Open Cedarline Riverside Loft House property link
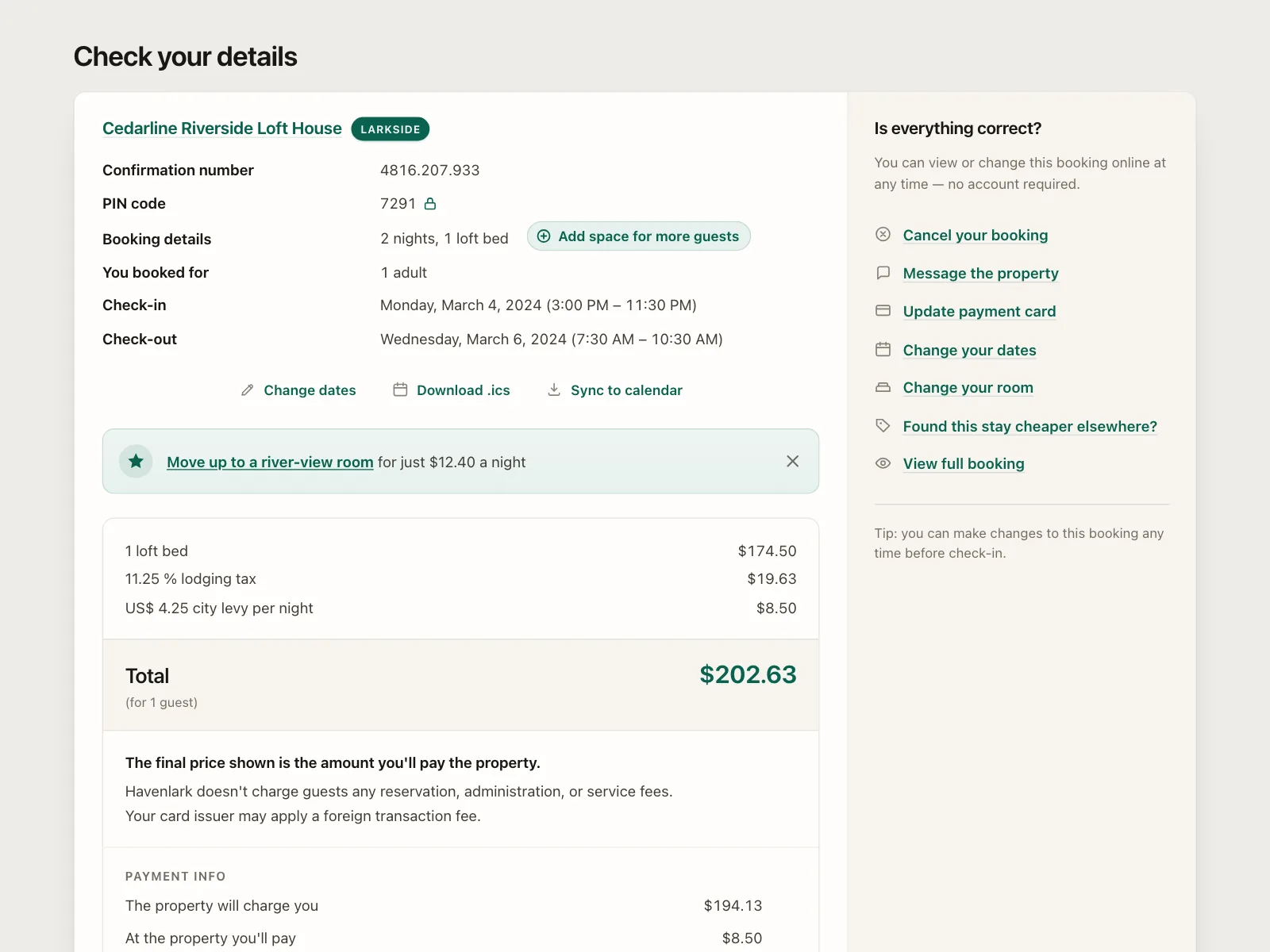Screen dimensions: 1270x952 click(222, 129)
